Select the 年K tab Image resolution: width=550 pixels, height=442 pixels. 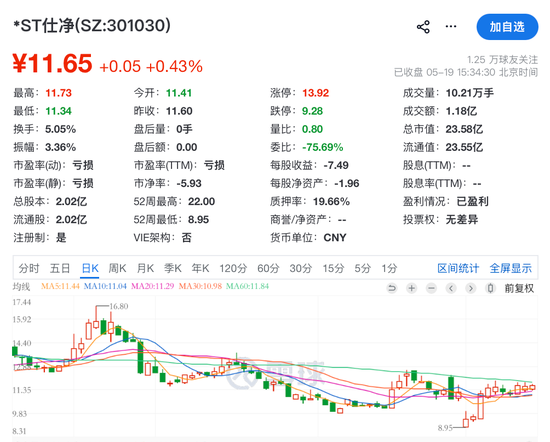click(201, 268)
